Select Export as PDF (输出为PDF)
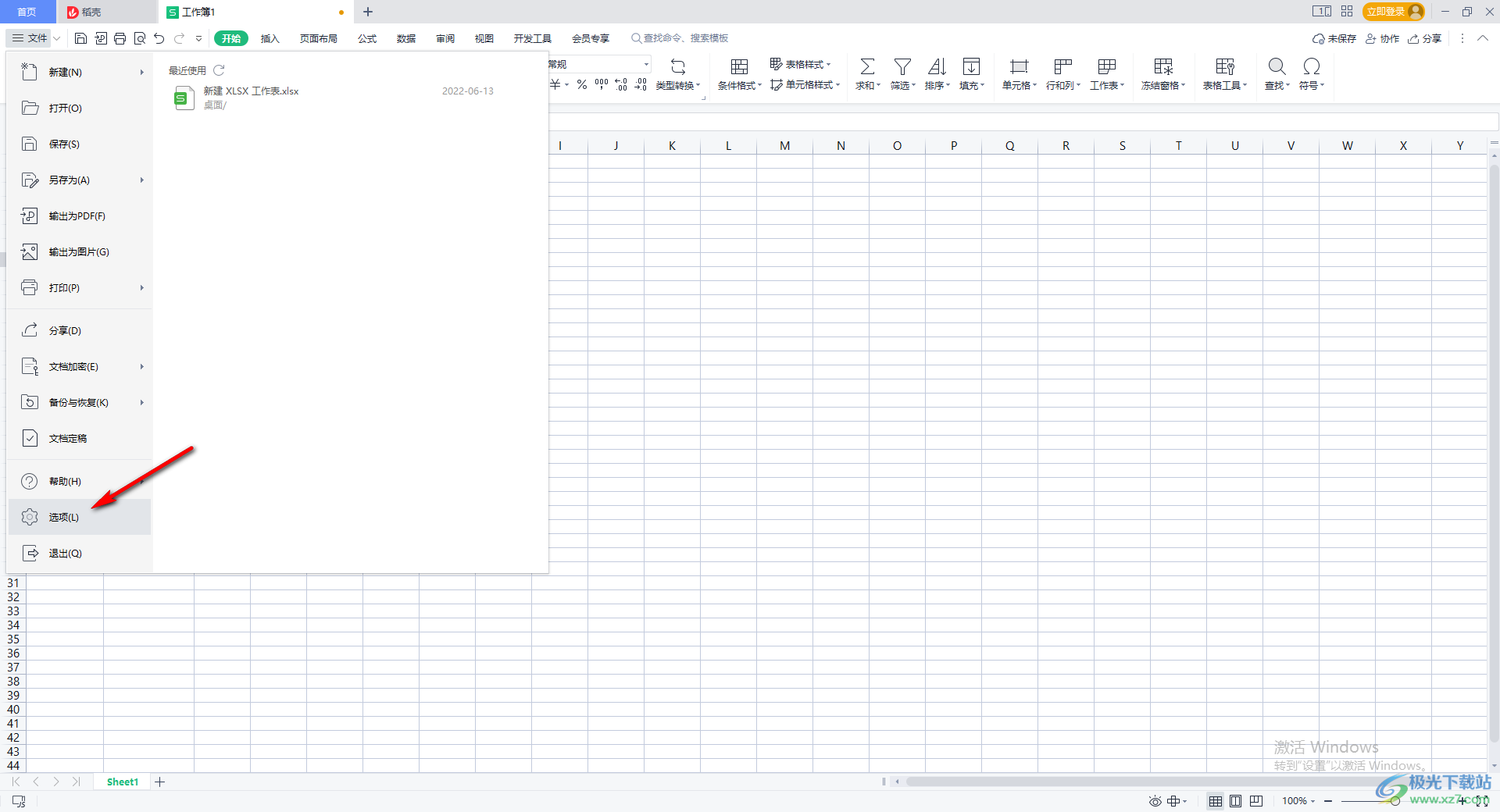This screenshot has width=1500, height=812. coord(79,215)
